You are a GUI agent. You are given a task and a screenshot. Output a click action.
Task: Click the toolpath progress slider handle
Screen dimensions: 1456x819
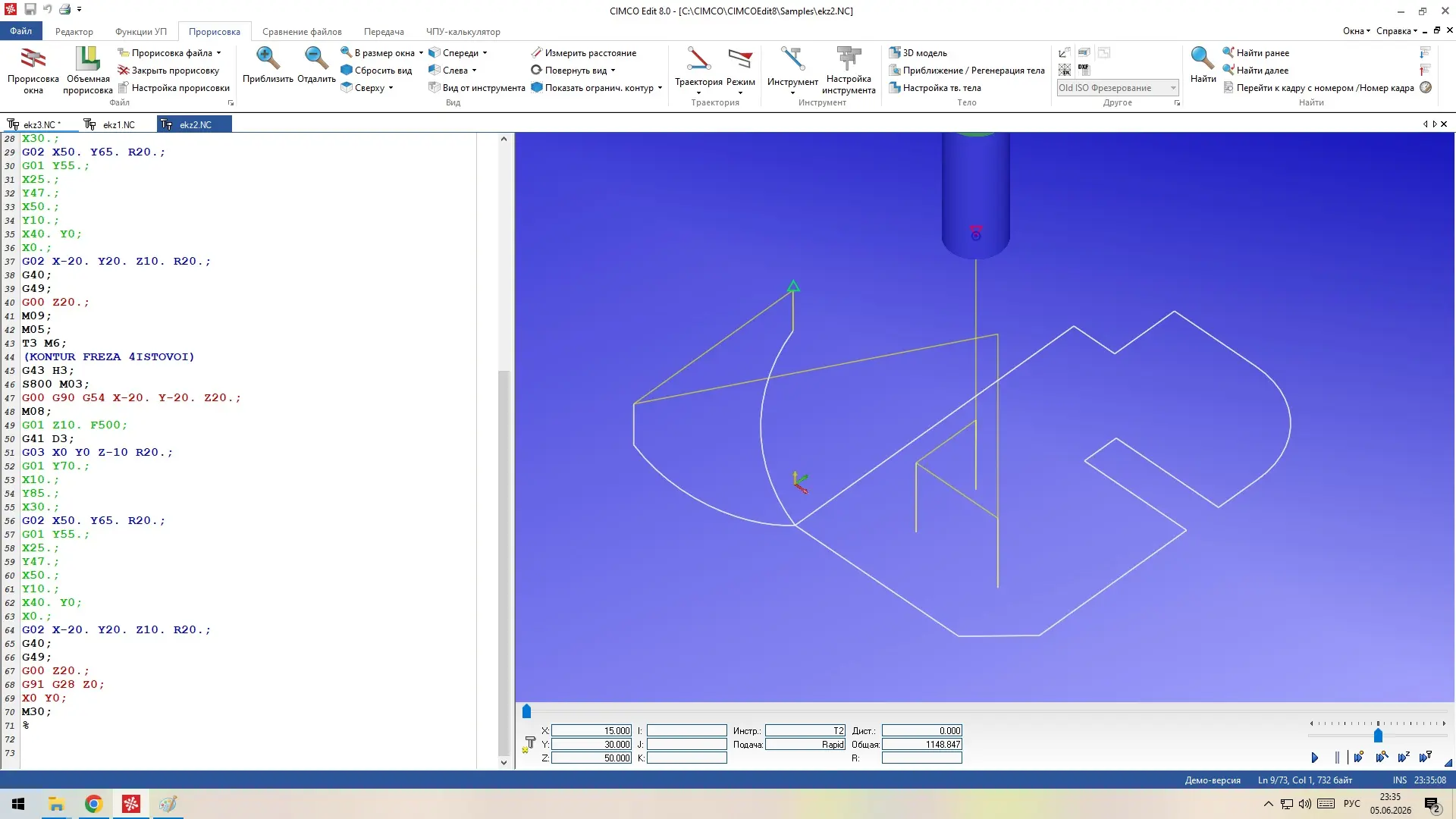(x=526, y=711)
